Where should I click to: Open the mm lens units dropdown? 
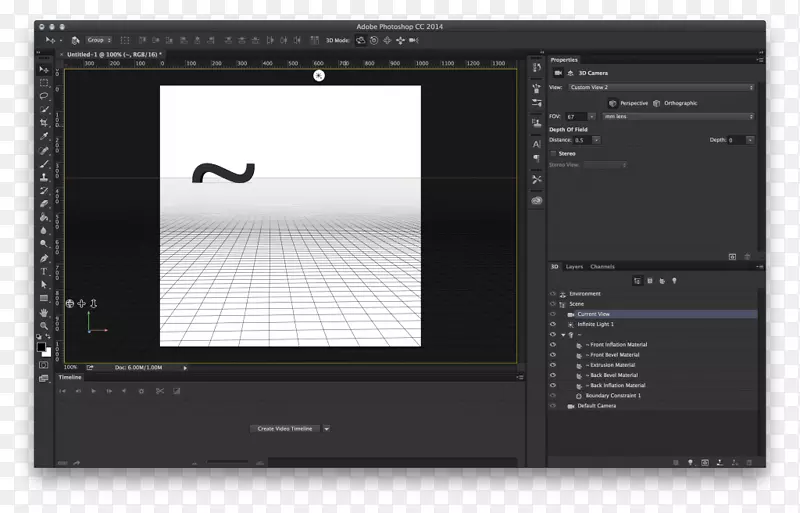coord(677,116)
